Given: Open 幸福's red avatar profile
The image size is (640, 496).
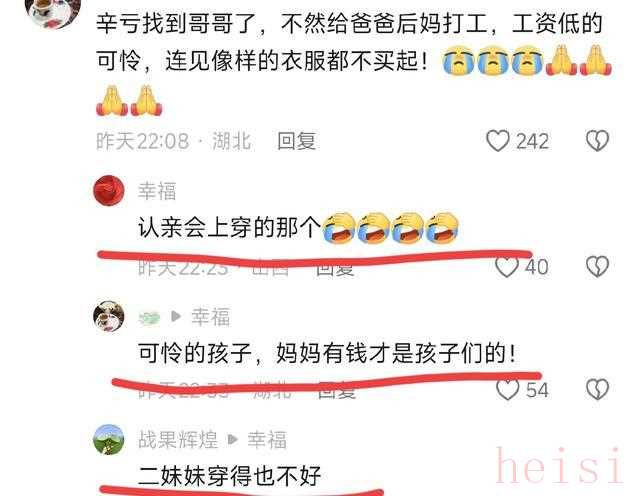Looking at the screenshot, I should (109, 191).
